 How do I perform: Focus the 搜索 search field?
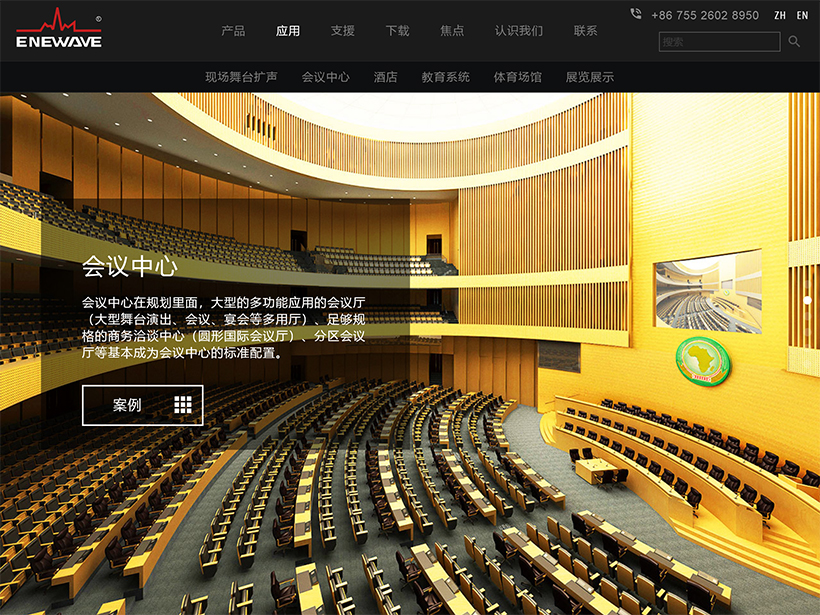(718, 42)
